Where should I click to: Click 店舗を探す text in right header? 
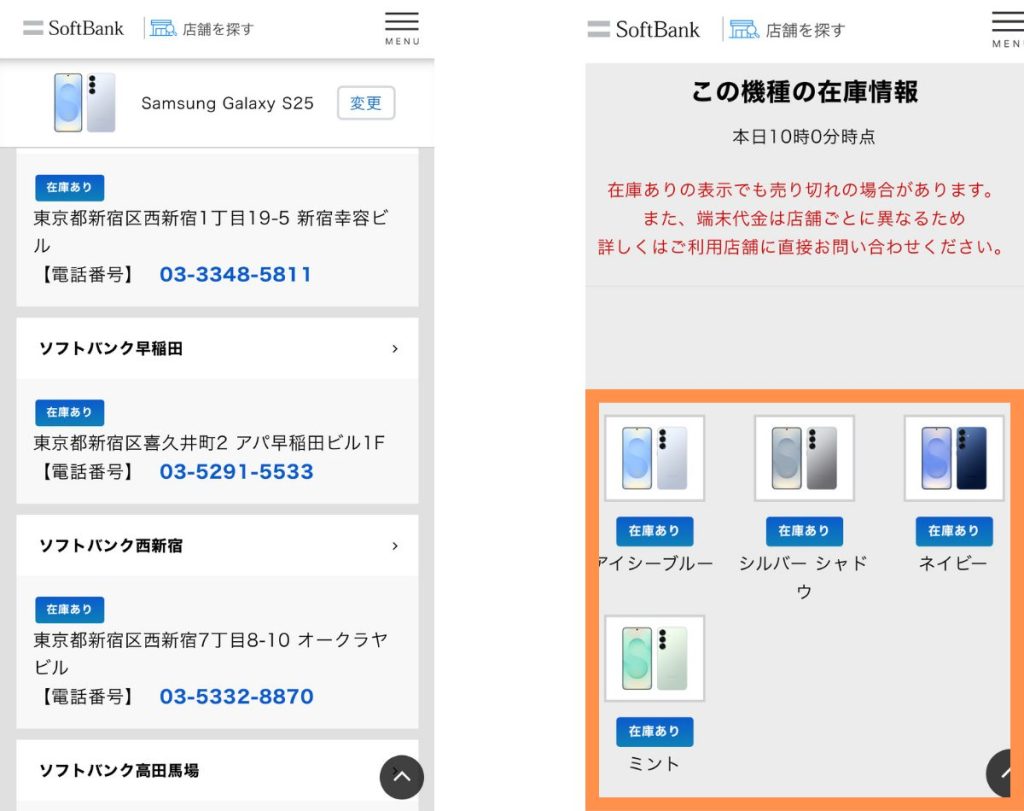click(805, 30)
